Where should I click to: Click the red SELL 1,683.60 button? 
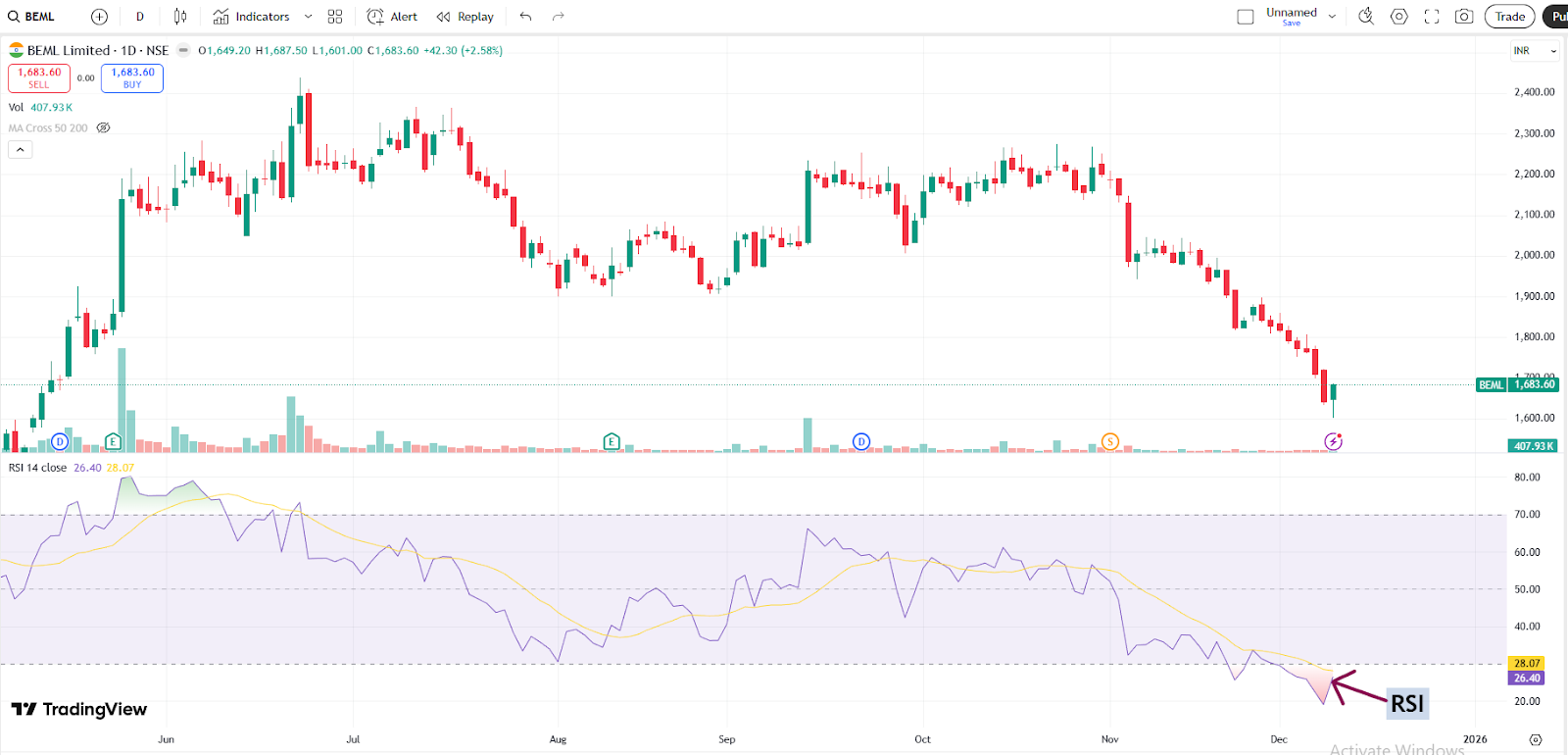pos(39,77)
